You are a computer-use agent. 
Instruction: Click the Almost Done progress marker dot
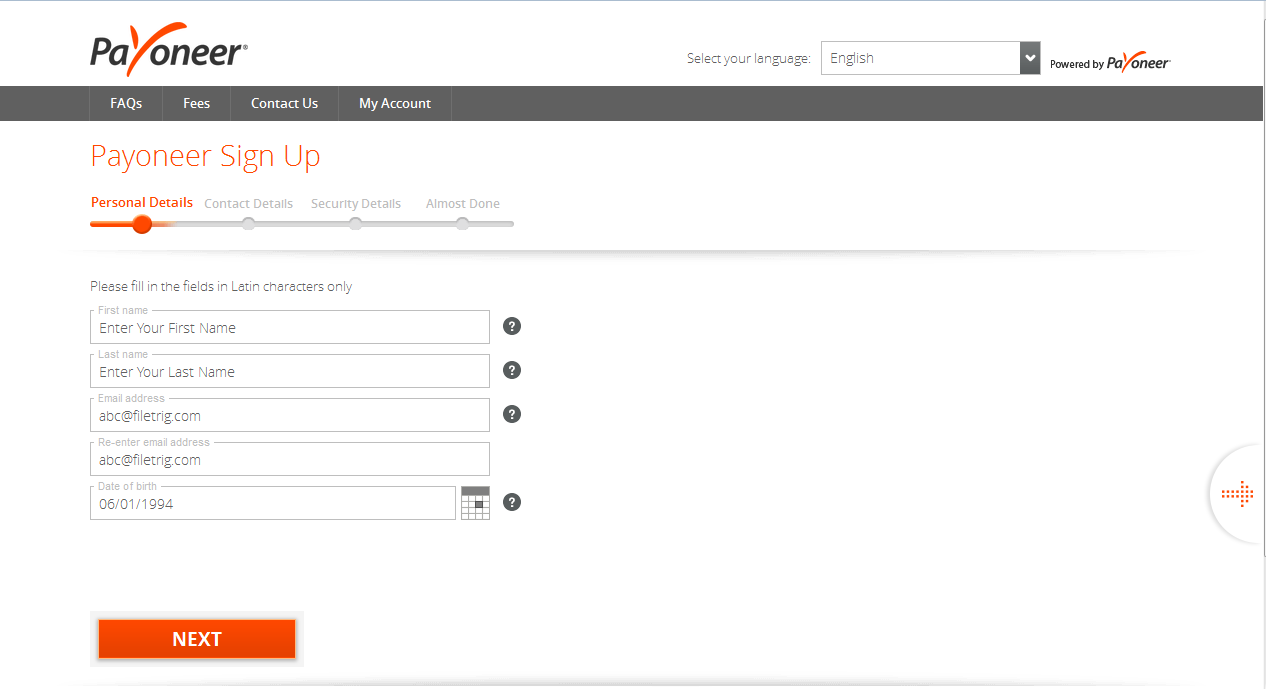tap(463, 224)
